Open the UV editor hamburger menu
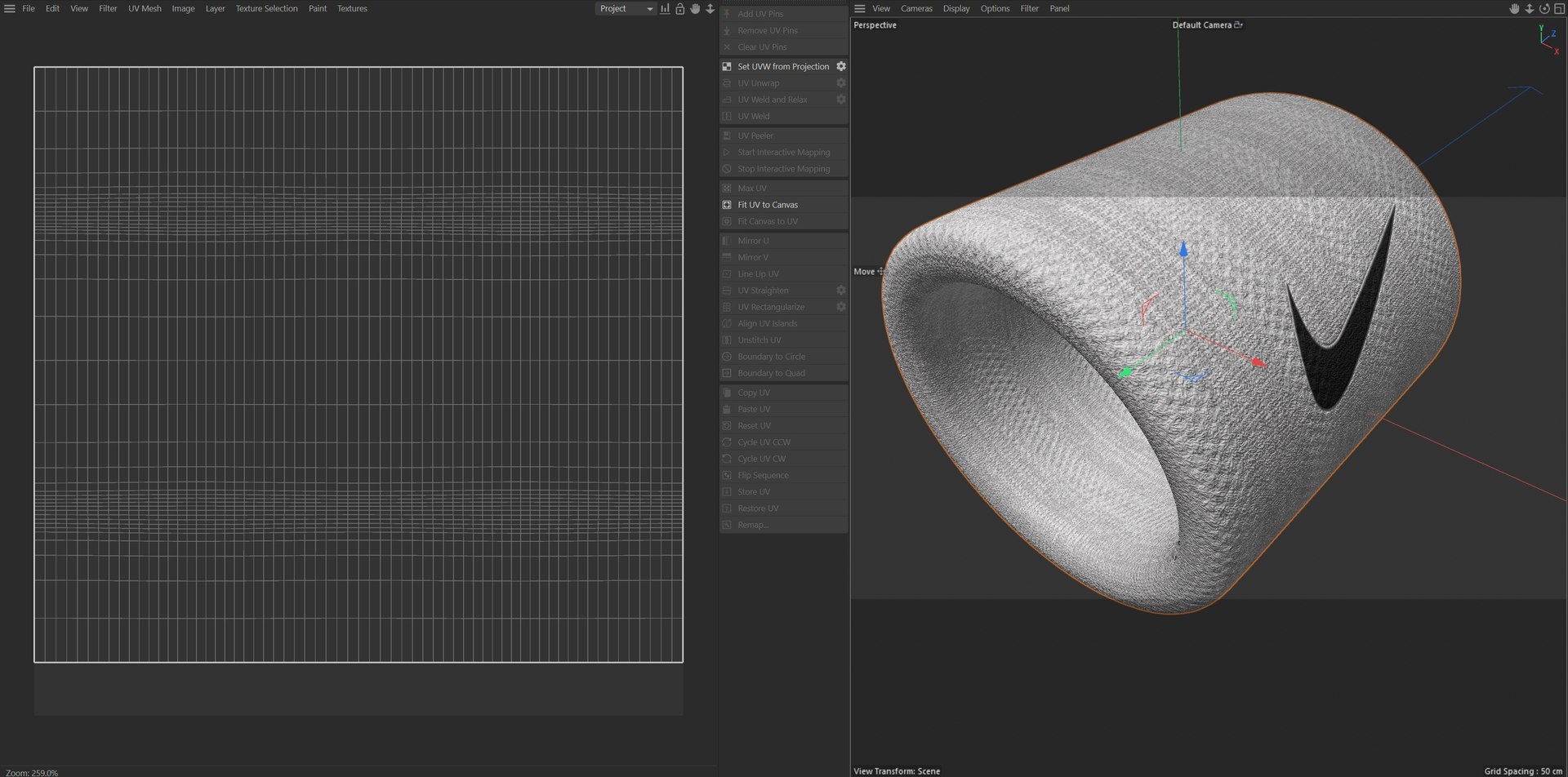 coord(10,8)
